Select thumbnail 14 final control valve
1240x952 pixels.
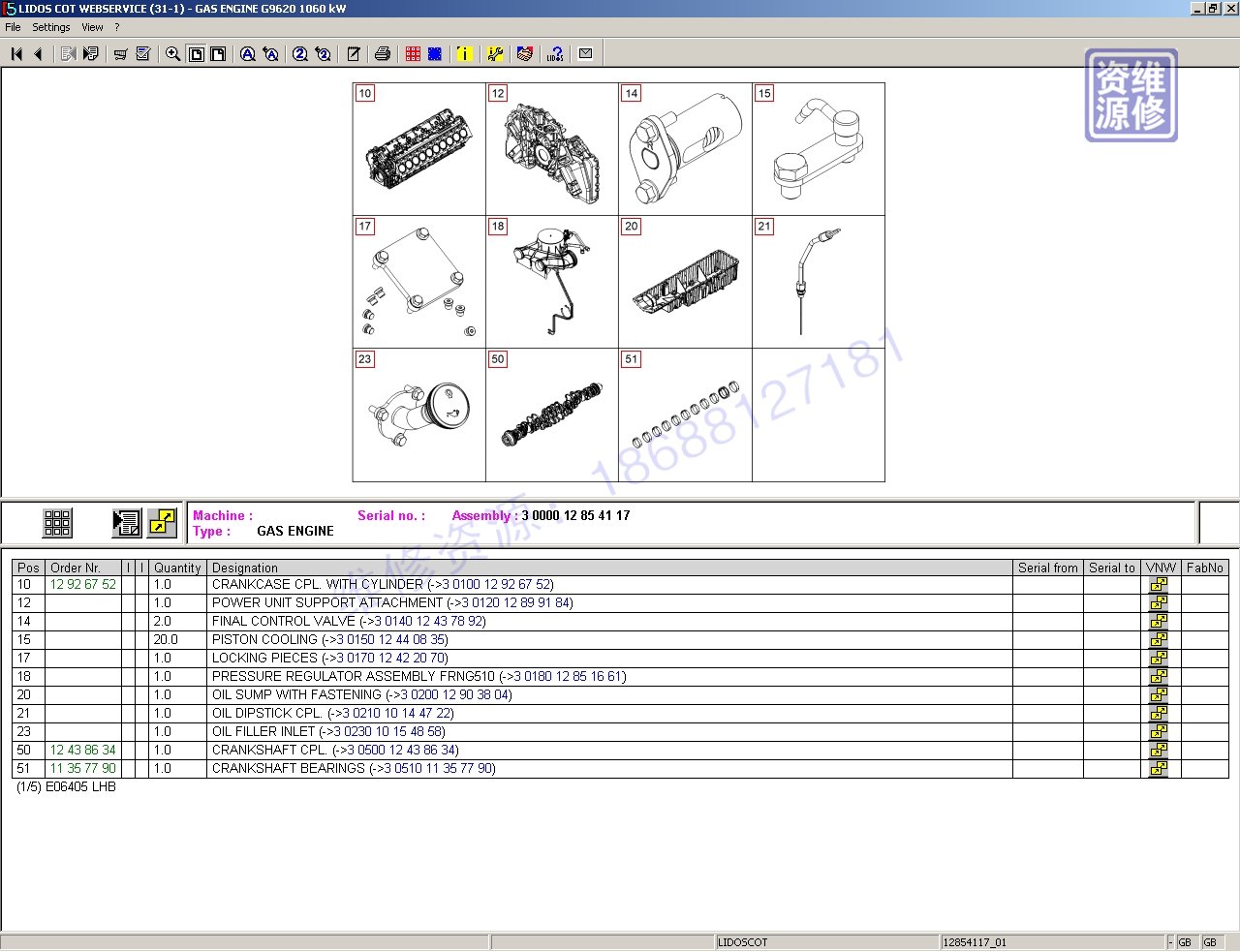(686, 149)
